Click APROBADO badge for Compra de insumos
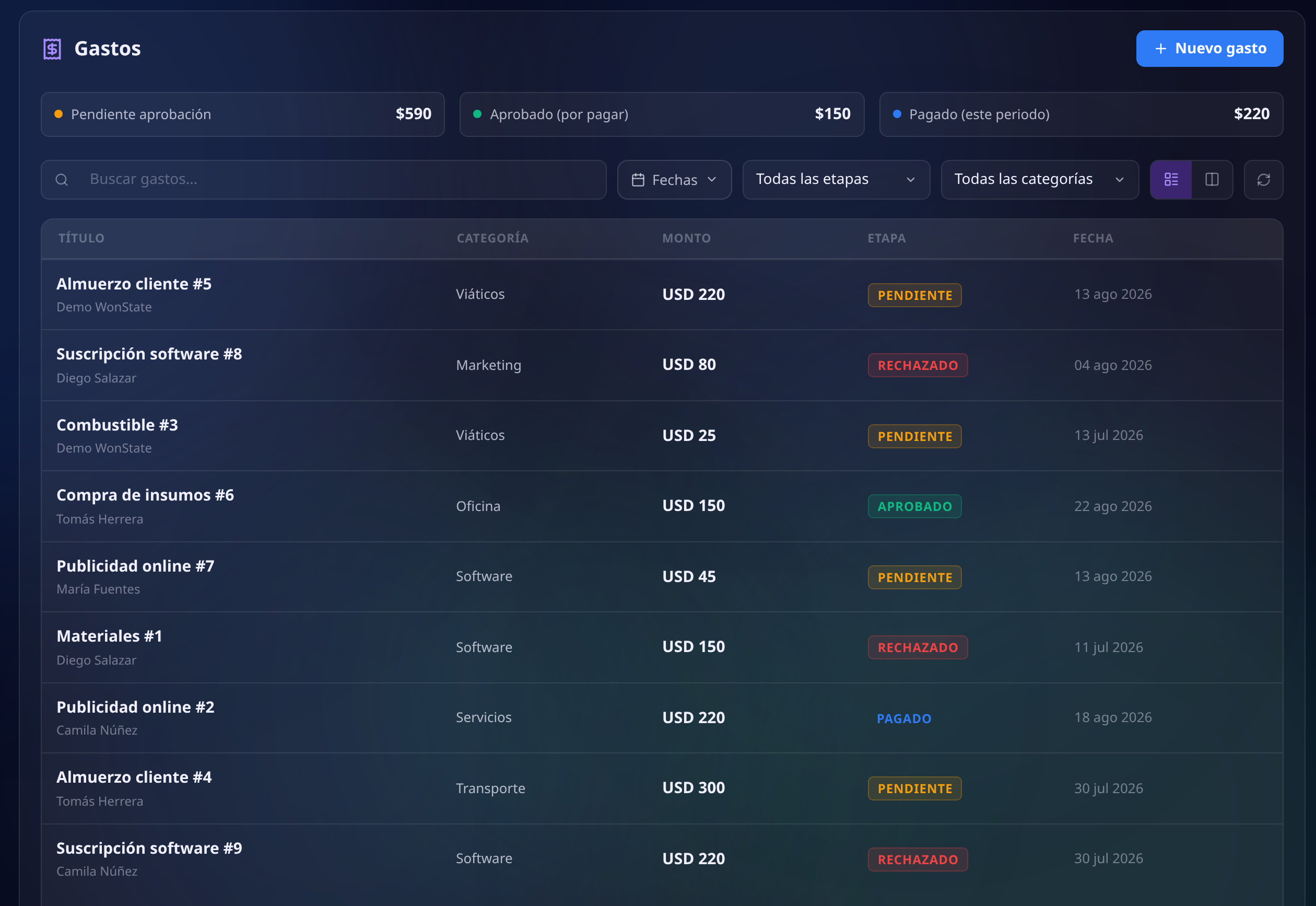1316x906 pixels. click(x=914, y=506)
